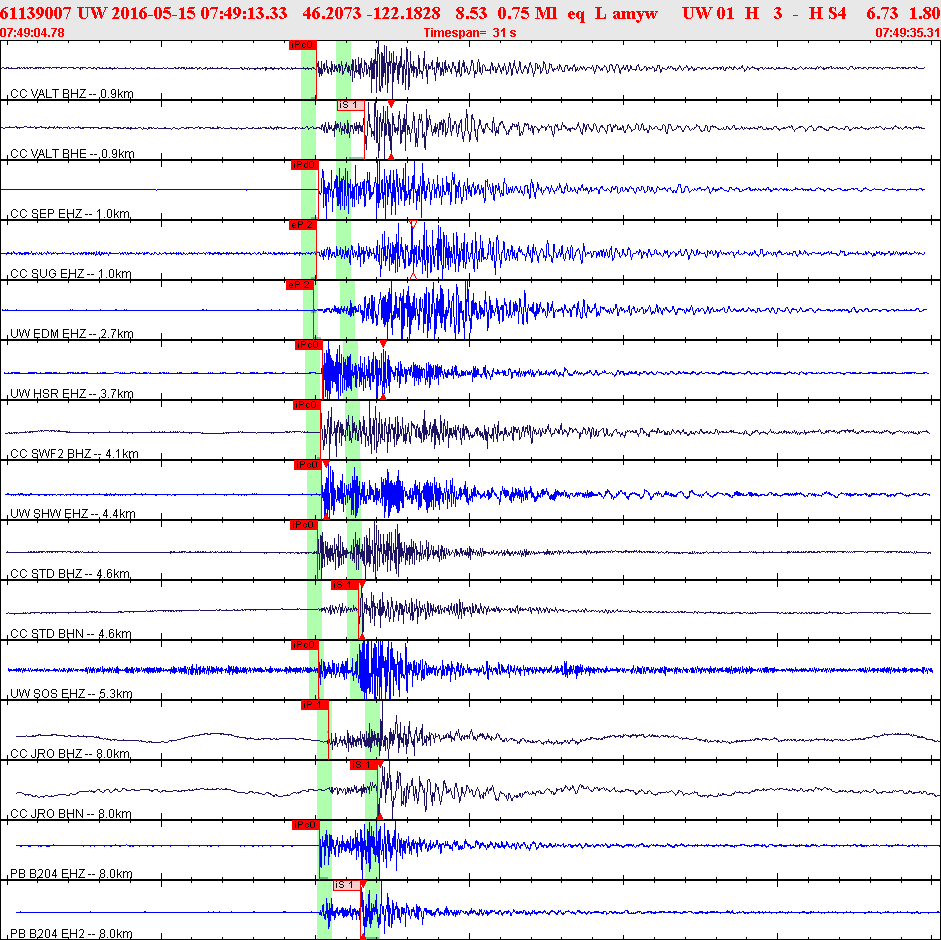Select the channel label PB B204 EHZ -- 8.0km

[71, 874]
